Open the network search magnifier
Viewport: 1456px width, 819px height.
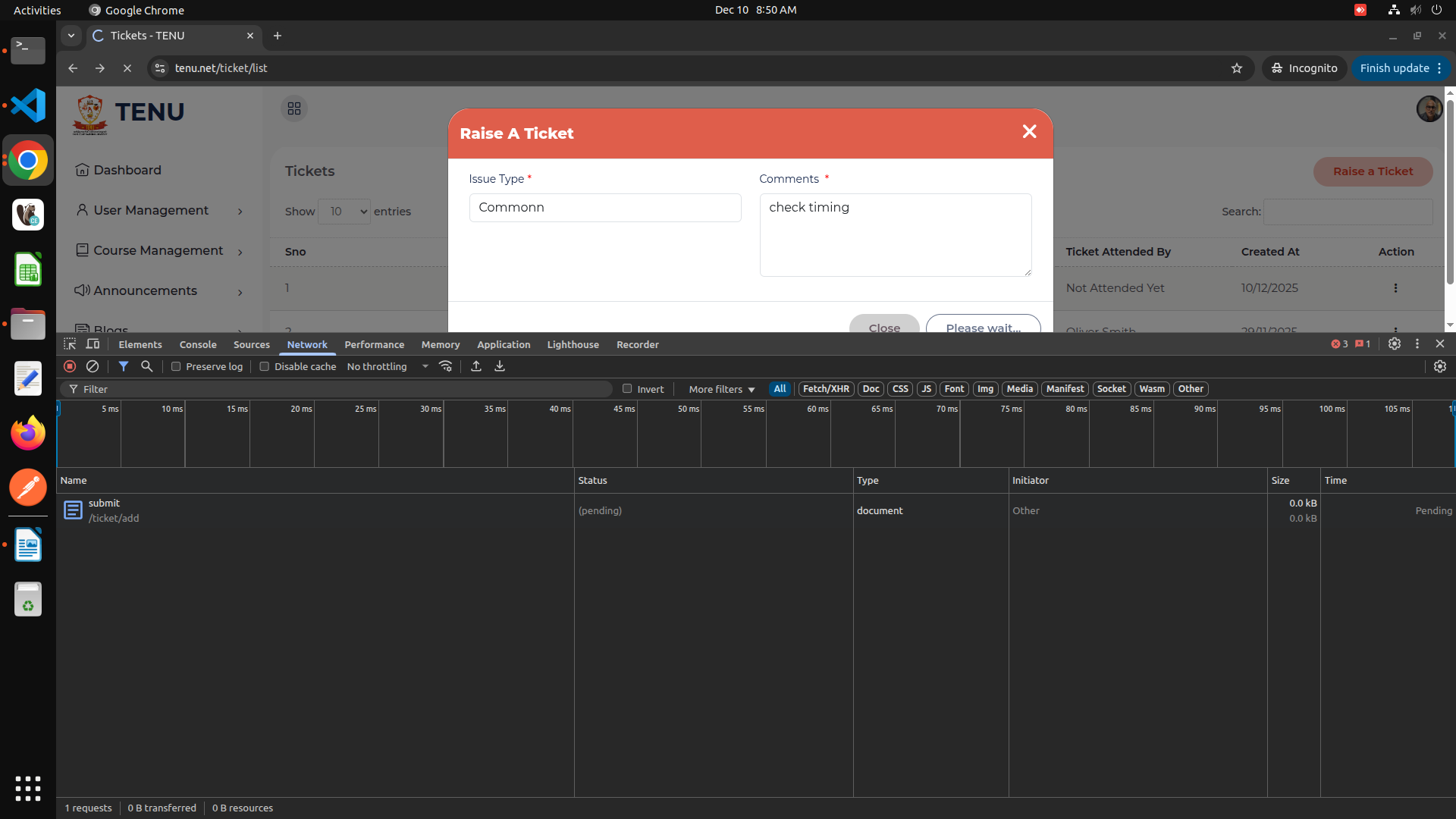147,366
